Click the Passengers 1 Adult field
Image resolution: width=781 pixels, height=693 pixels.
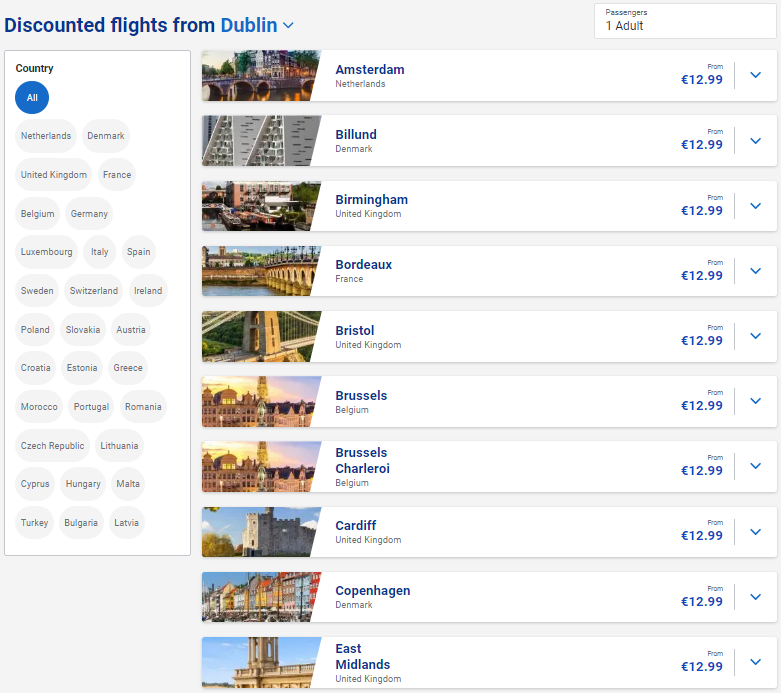[x=685, y=21]
